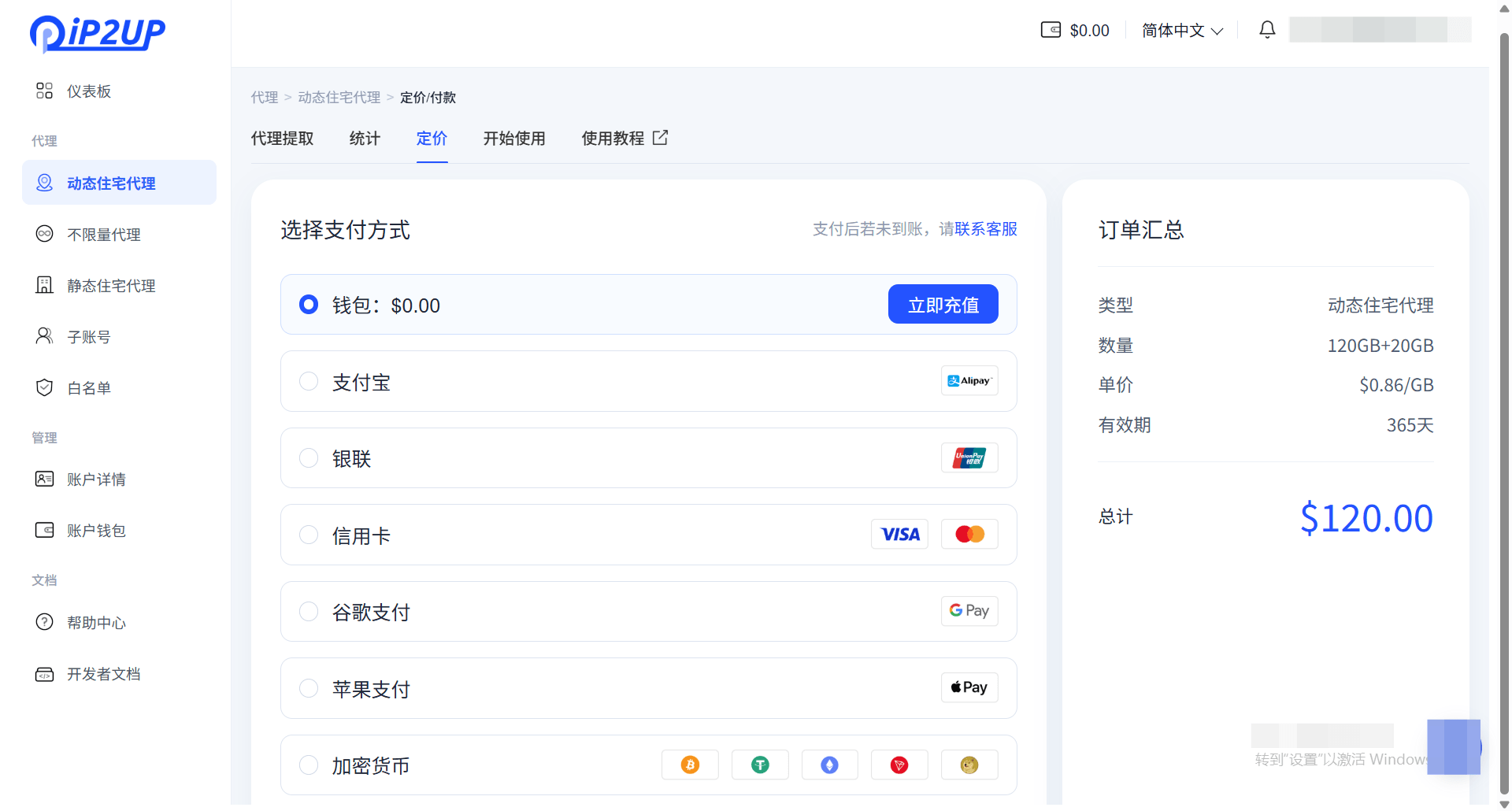The image size is (1512, 811).
Task: Click the 动态住宅代理 sidebar icon
Action: point(44,183)
